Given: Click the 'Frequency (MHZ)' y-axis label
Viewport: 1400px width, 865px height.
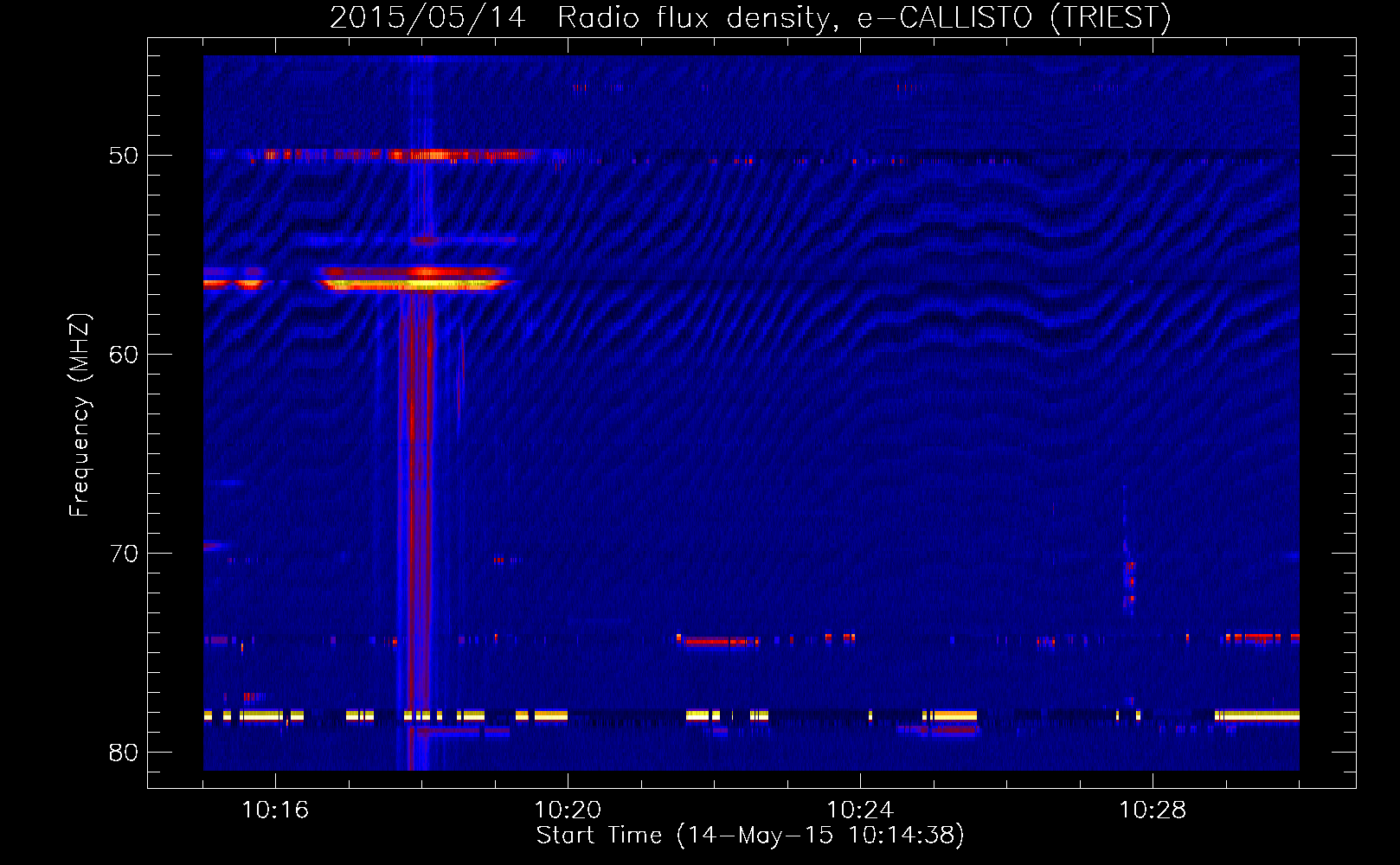Looking at the screenshot, I should [x=80, y=415].
